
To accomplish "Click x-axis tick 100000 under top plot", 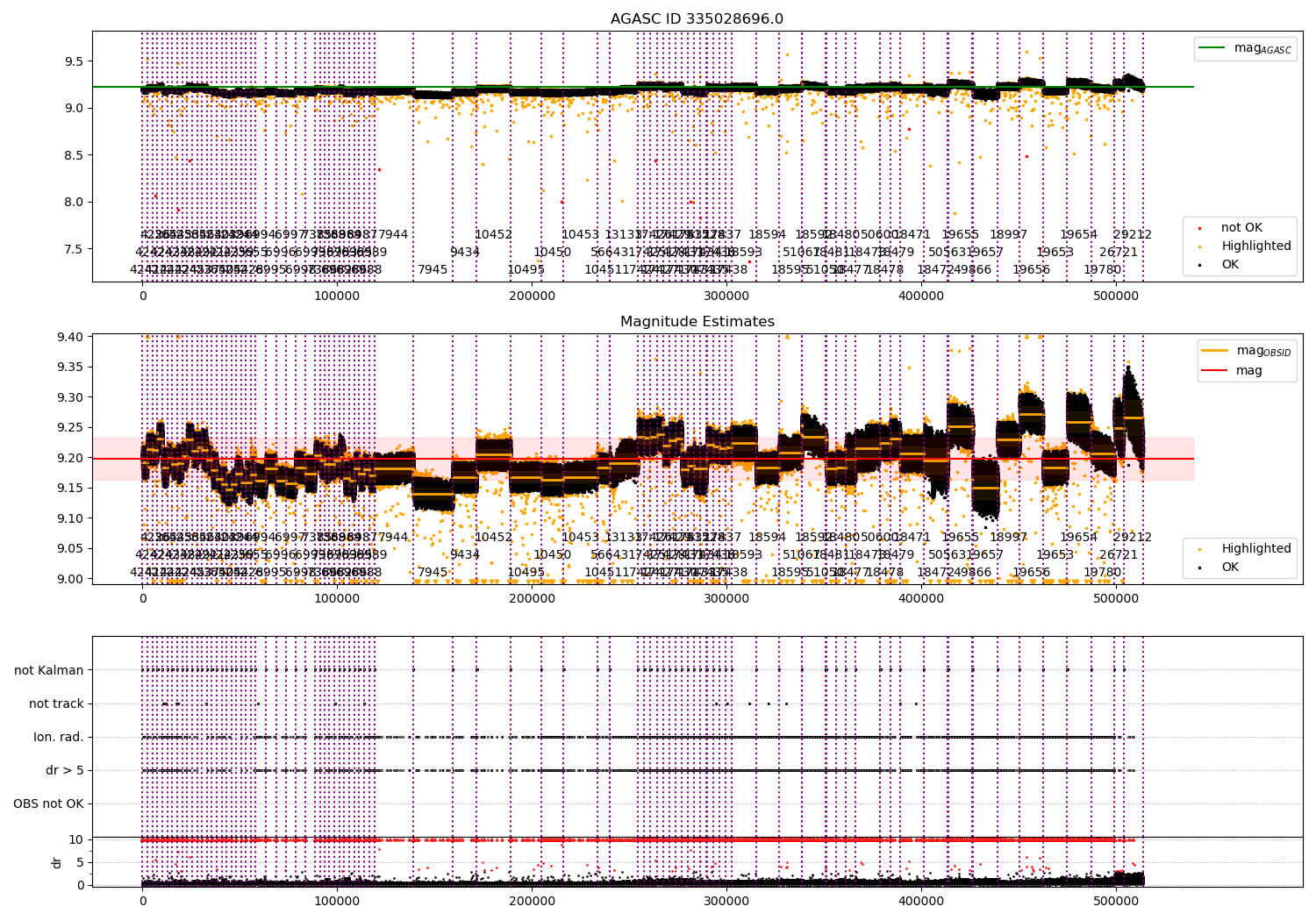I will click(337, 296).
